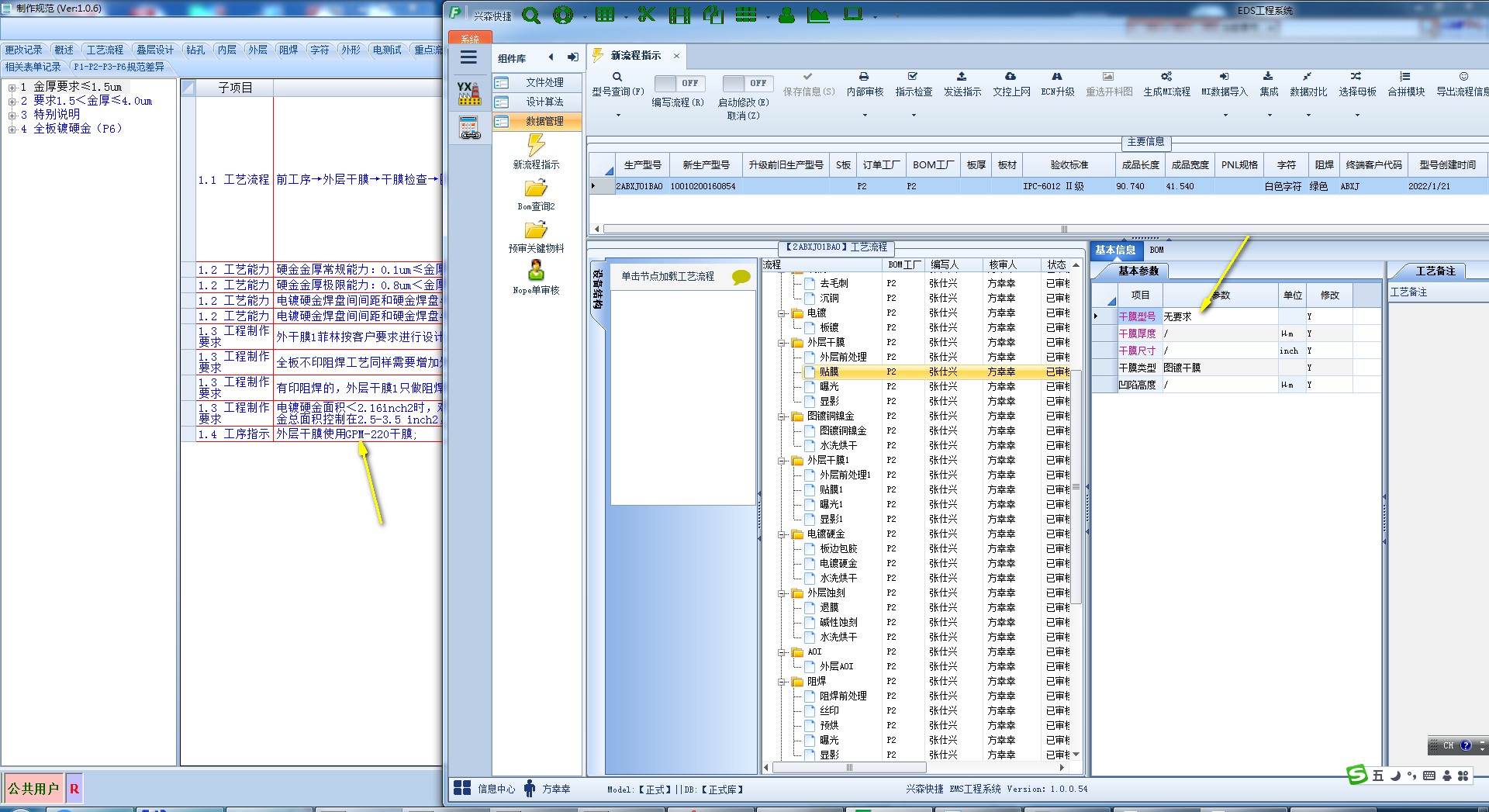Image resolution: width=1489 pixels, height=812 pixels.
Task: Click the YX factory icon in sidebar
Action: tap(468, 93)
